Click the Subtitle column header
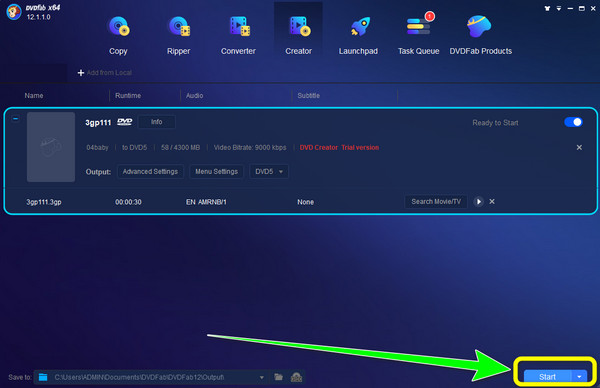 tap(308, 96)
